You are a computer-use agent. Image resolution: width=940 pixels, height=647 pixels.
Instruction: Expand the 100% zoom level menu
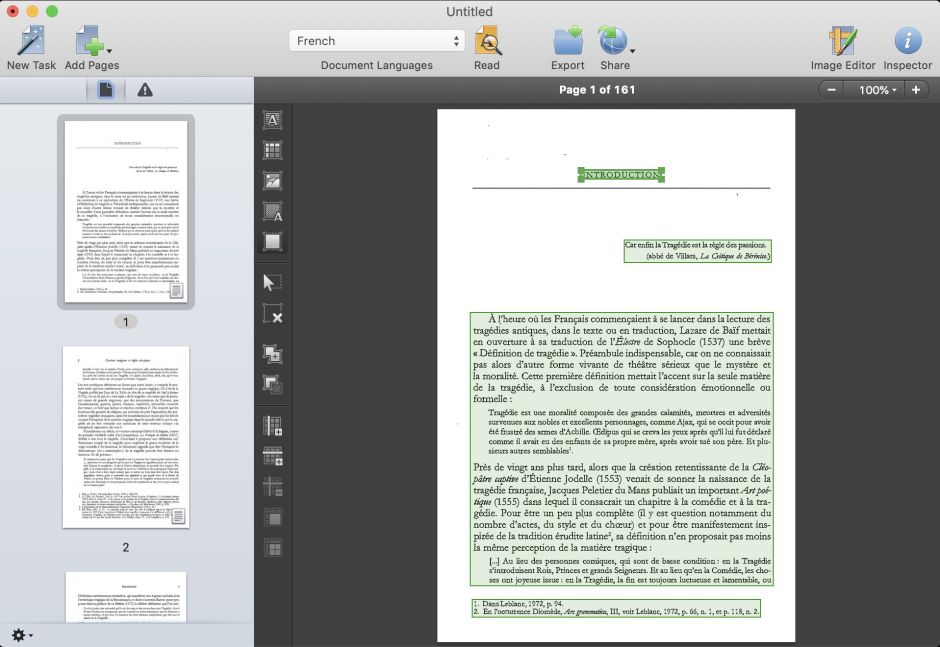(x=873, y=90)
